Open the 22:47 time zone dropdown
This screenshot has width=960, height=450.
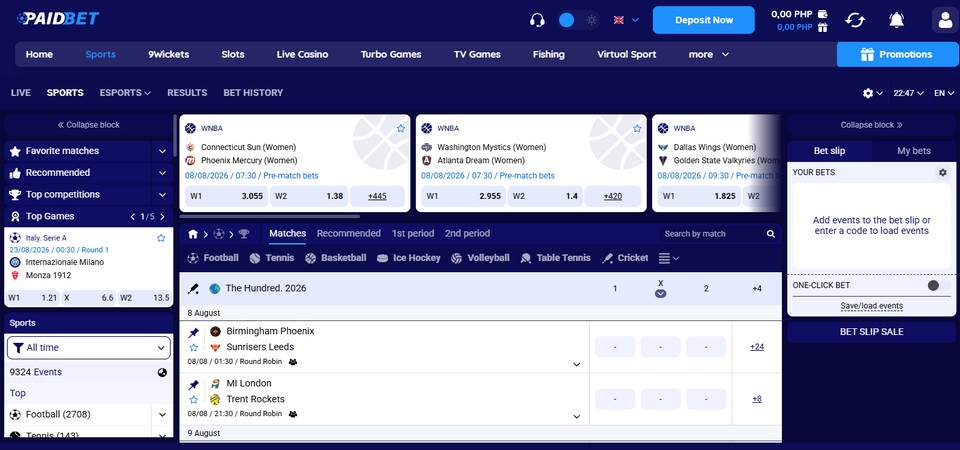(x=908, y=93)
